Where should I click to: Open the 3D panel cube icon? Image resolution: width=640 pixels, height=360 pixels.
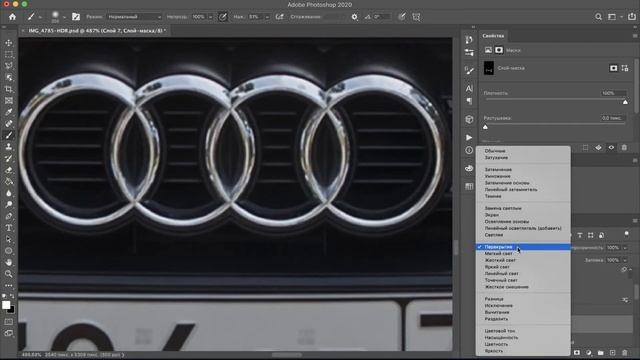(x=469, y=119)
